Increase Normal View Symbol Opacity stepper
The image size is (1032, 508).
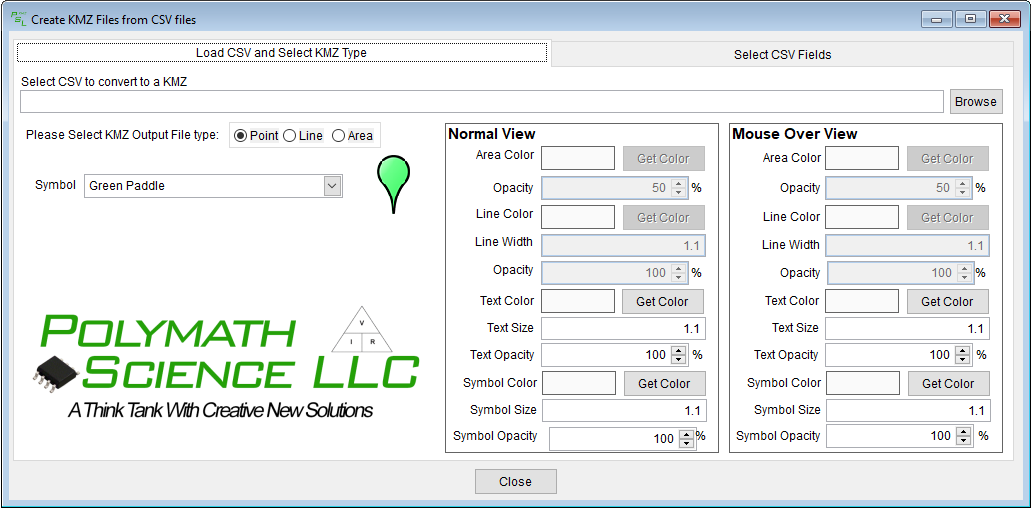pos(686,434)
